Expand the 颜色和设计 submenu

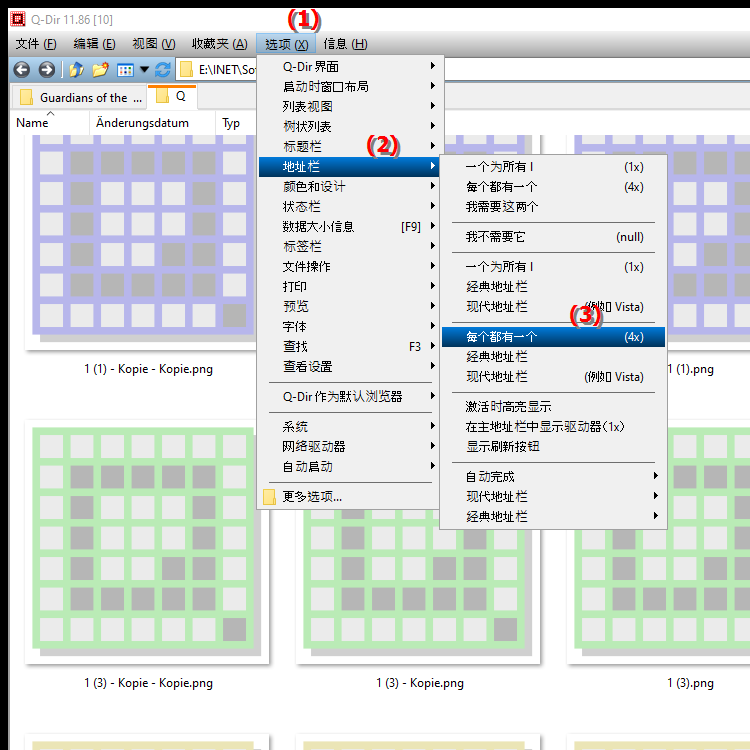tap(351, 187)
